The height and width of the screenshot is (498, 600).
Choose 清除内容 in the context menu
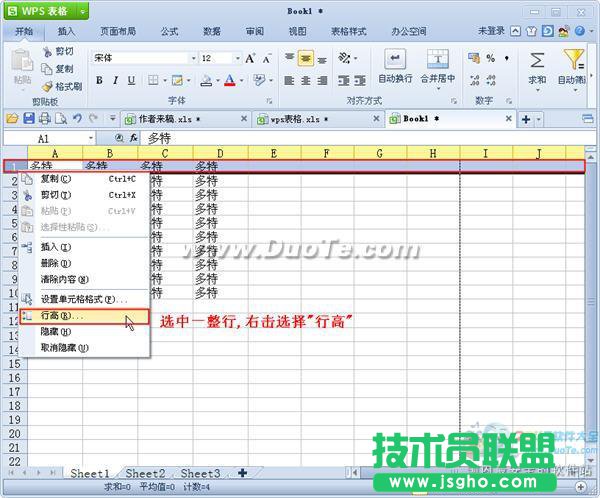(84, 279)
